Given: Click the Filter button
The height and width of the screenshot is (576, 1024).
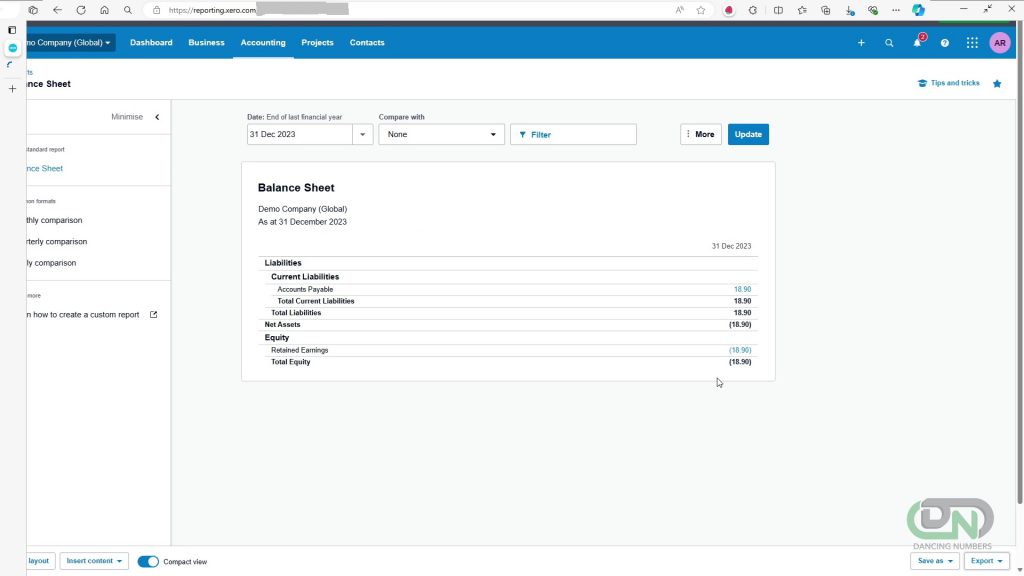Looking at the screenshot, I should (573, 135).
